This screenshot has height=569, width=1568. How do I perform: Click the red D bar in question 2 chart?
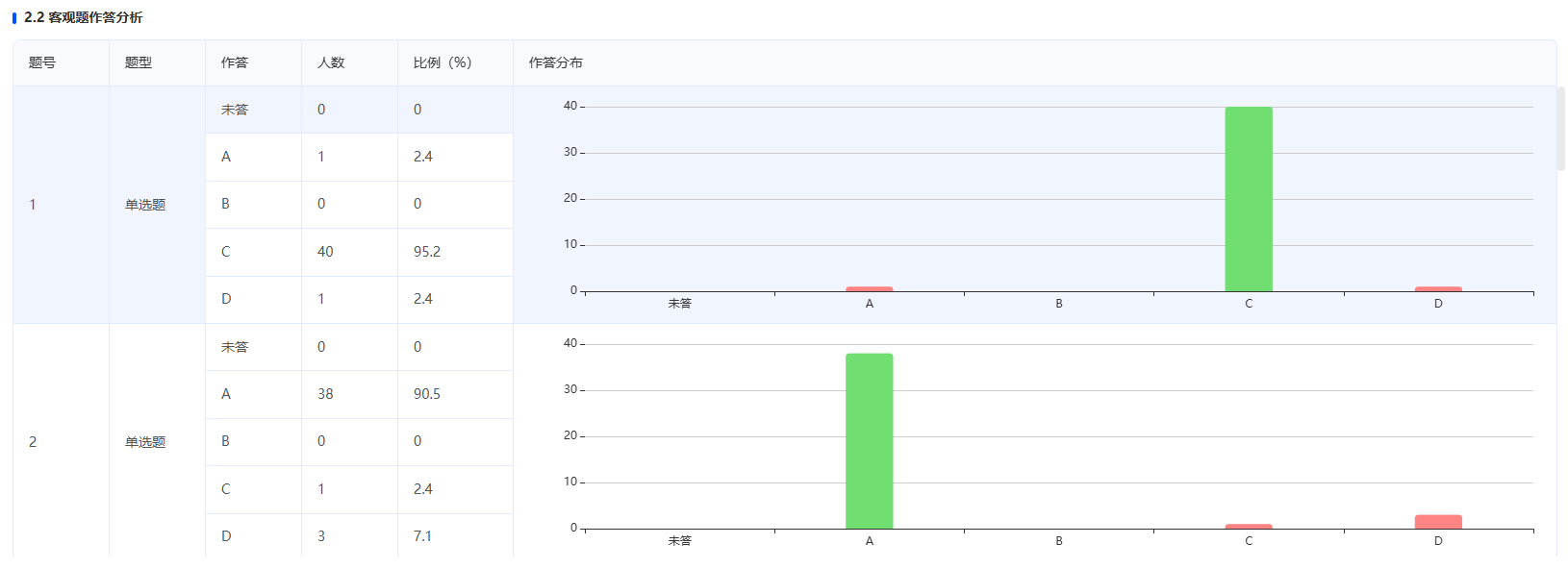tap(1438, 522)
